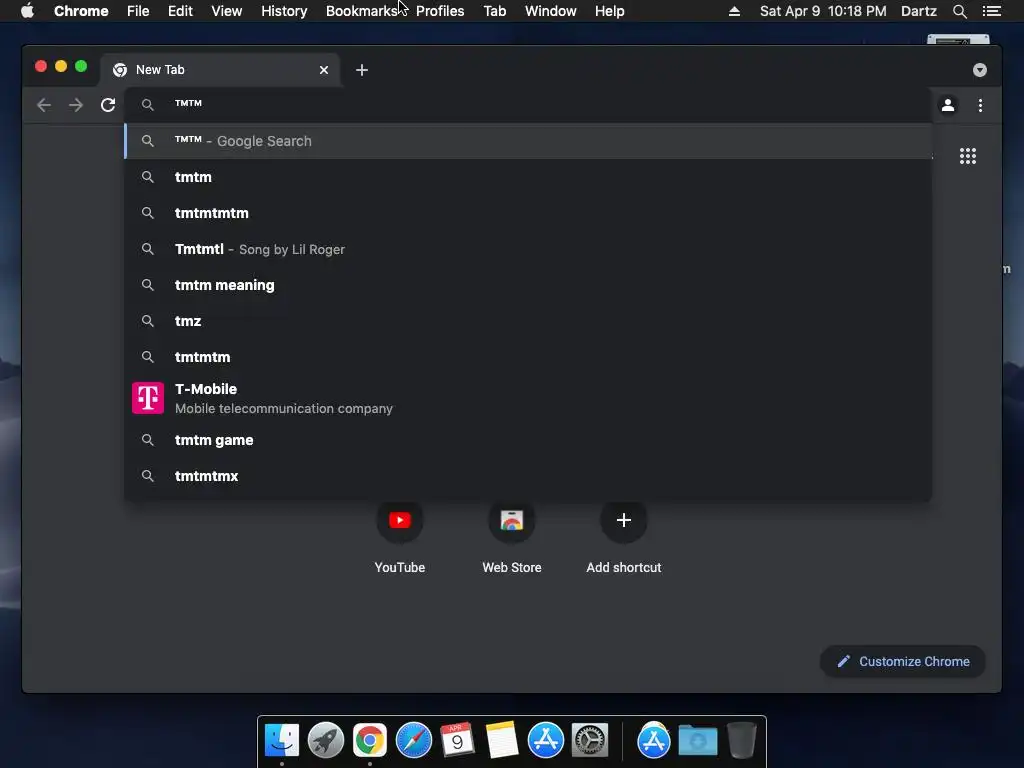Pick 'Tmtmtl - Song by Lil Roger' suggestion
Screen dimensions: 1024x768
pyautogui.click(x=528, y=249)
